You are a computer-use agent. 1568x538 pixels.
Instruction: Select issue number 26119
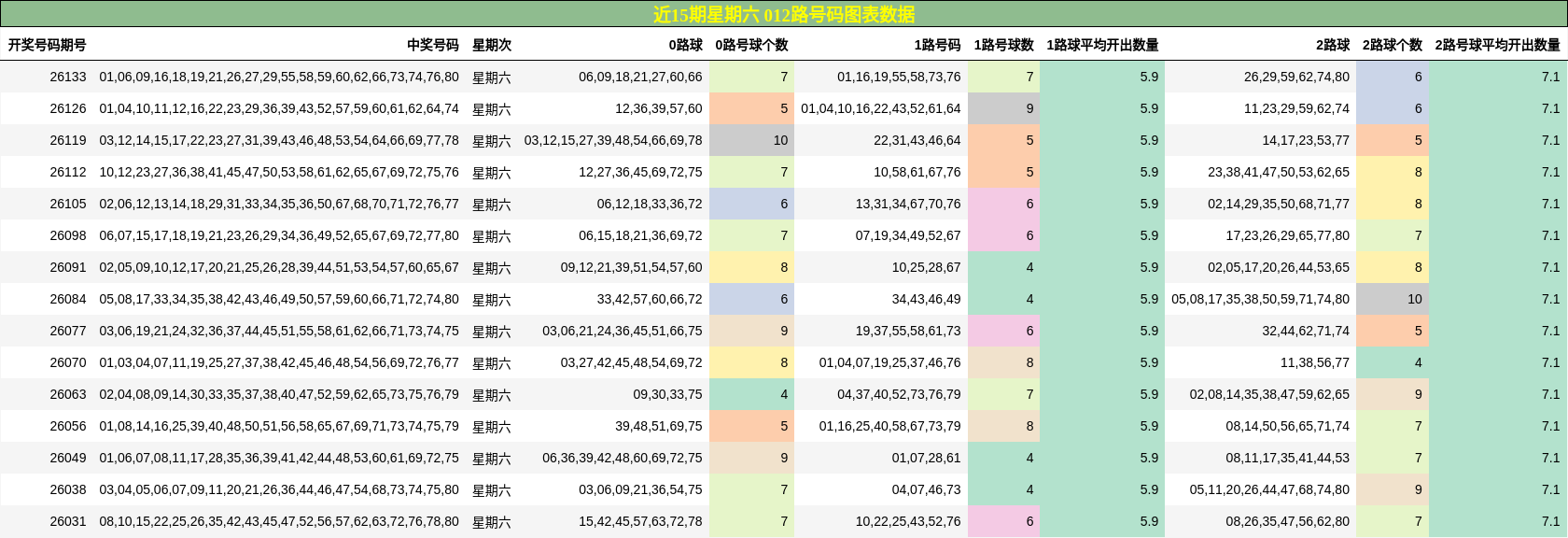click(x=68, y=140)
